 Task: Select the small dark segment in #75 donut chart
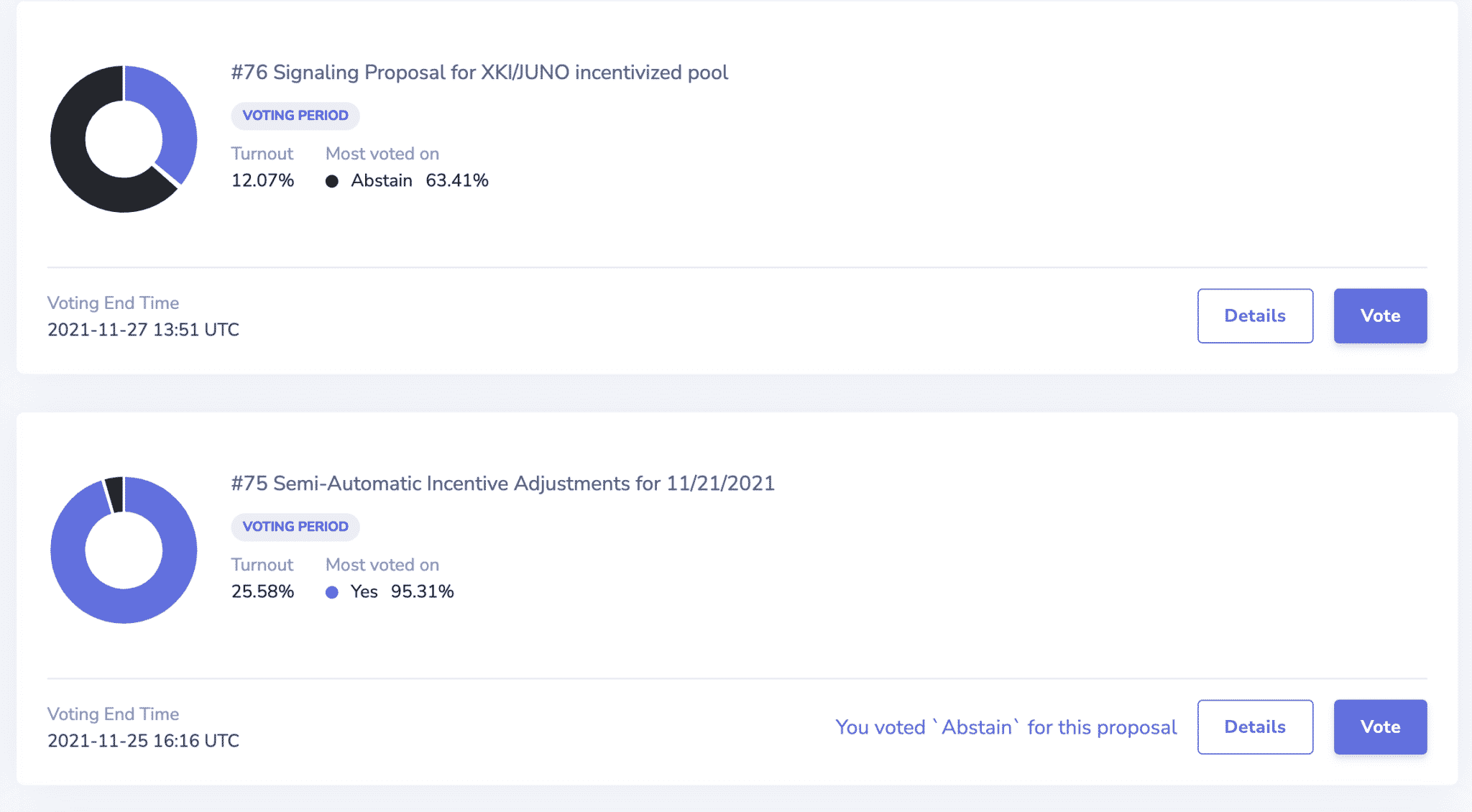[114, 493]
